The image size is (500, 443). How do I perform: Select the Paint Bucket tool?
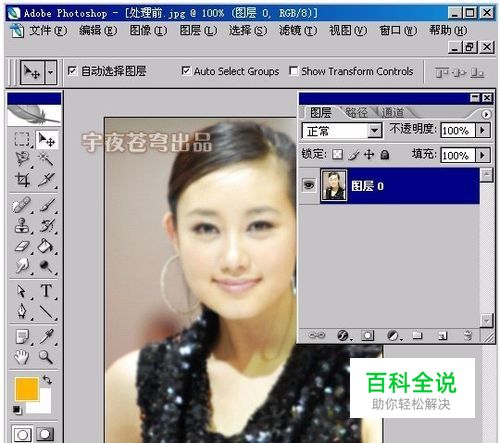click(46, 246)
